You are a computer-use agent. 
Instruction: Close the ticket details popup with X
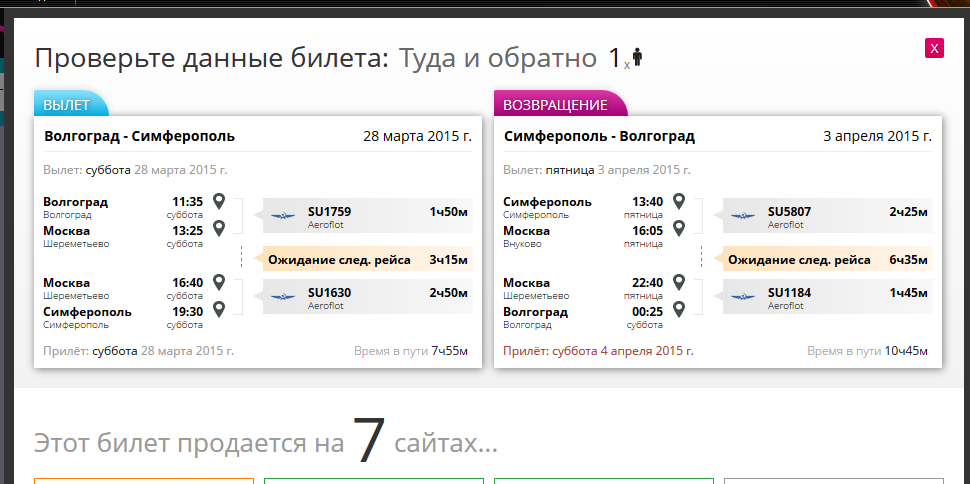pos(934,48)
